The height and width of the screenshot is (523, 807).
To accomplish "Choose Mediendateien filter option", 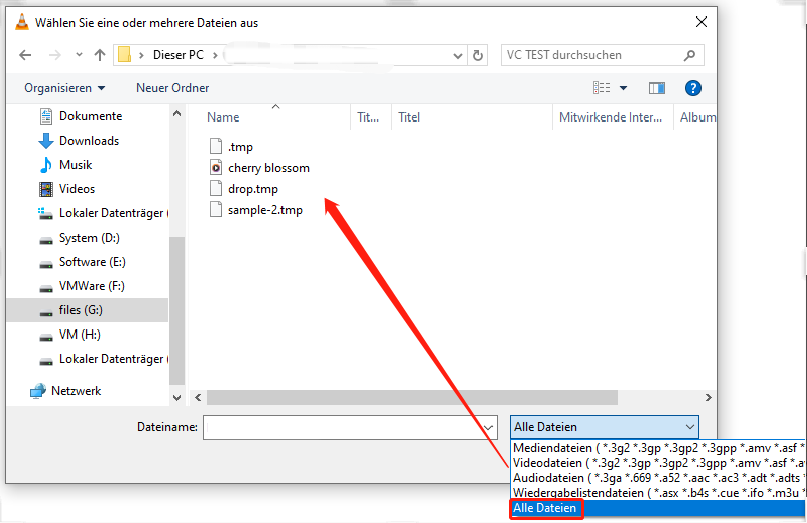I will (x=658, y=448).
